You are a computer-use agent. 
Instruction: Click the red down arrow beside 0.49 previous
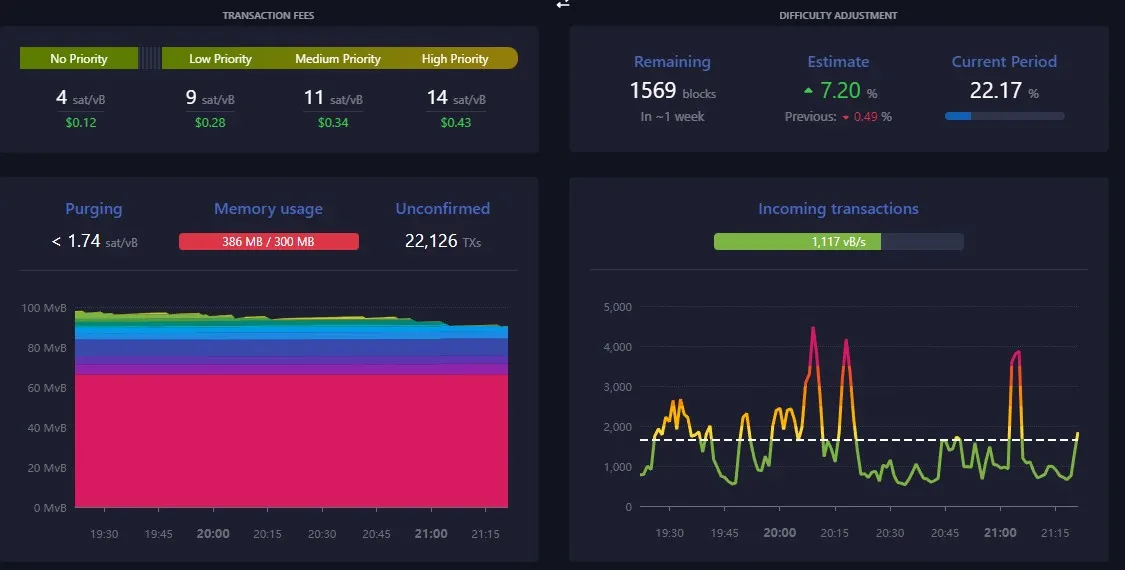[845, 117]
